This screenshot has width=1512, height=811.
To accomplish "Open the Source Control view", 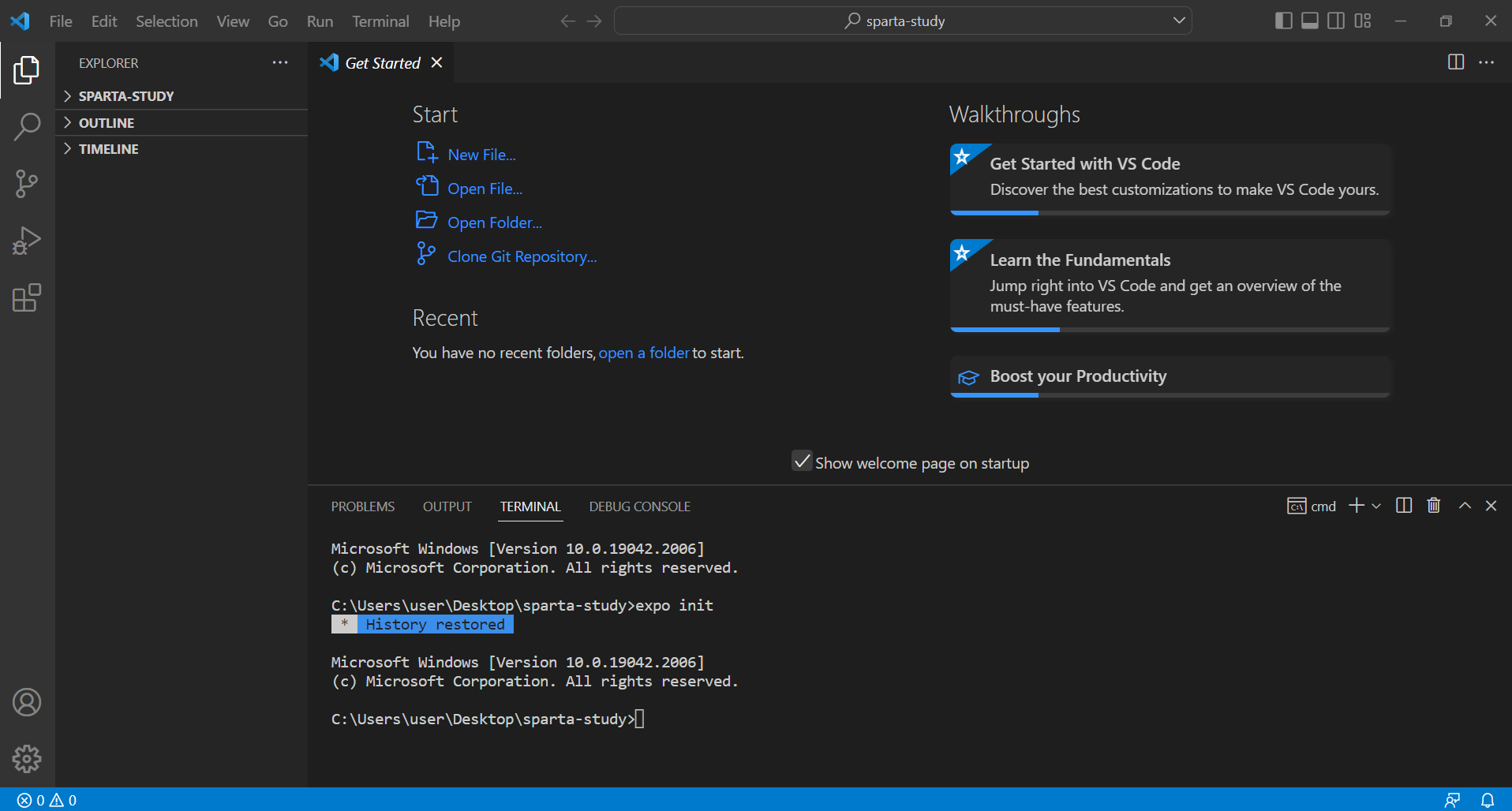I will tap(27, 184).
